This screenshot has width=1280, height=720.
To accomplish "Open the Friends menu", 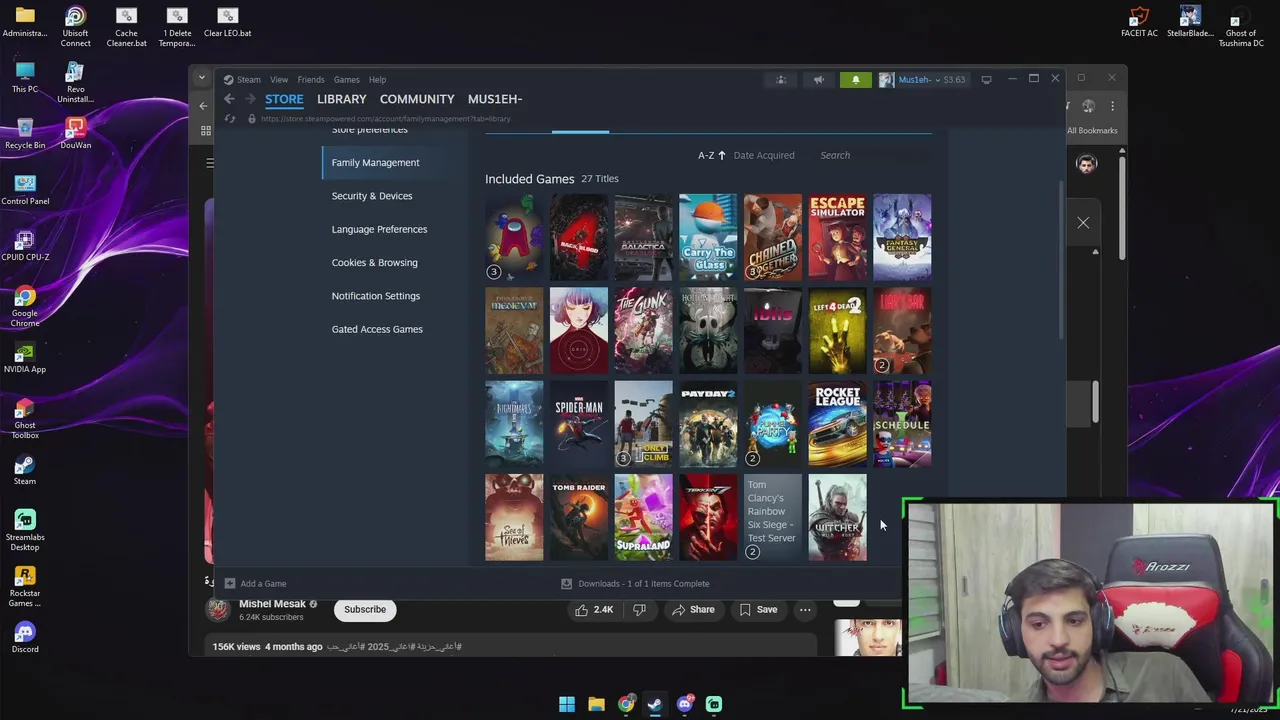I will pyautogui.click(x=311, y=80).
